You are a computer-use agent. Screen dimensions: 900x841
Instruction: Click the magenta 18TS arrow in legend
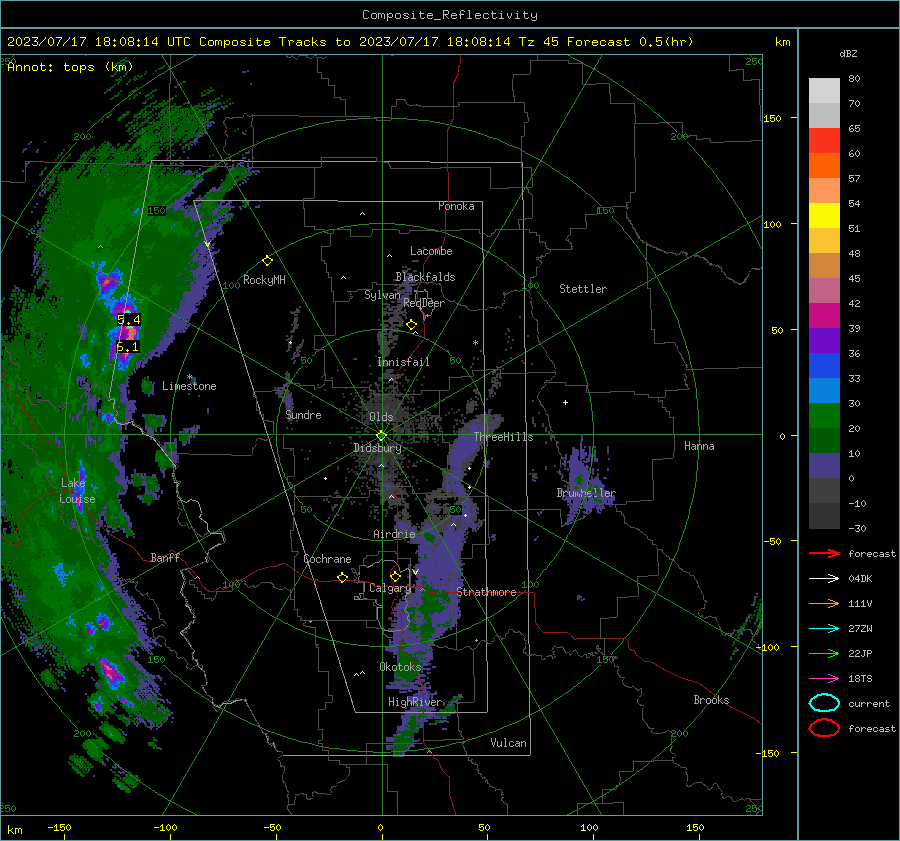click(824, 679)
